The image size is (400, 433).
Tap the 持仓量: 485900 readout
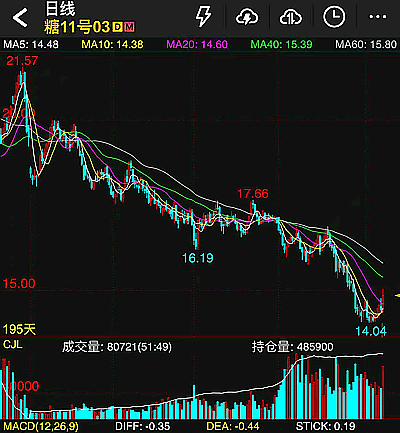click(292, 347)
